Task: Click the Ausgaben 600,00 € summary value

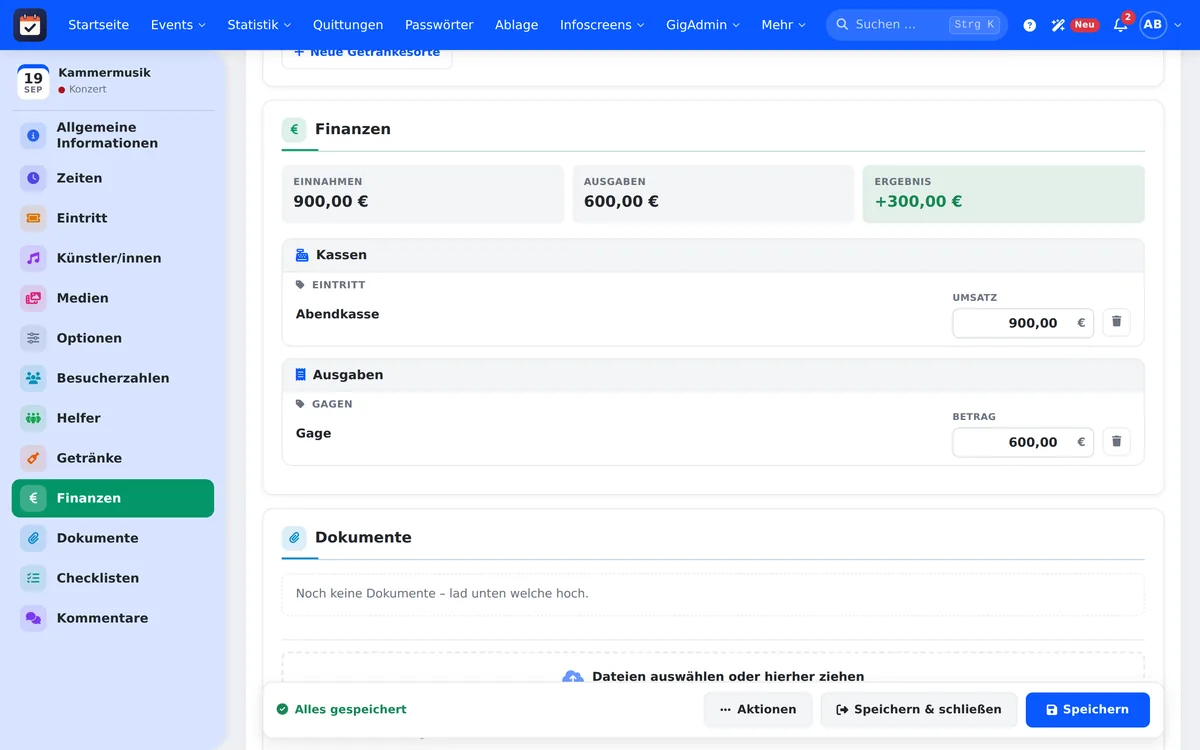Action: click(x=621, y=201)
